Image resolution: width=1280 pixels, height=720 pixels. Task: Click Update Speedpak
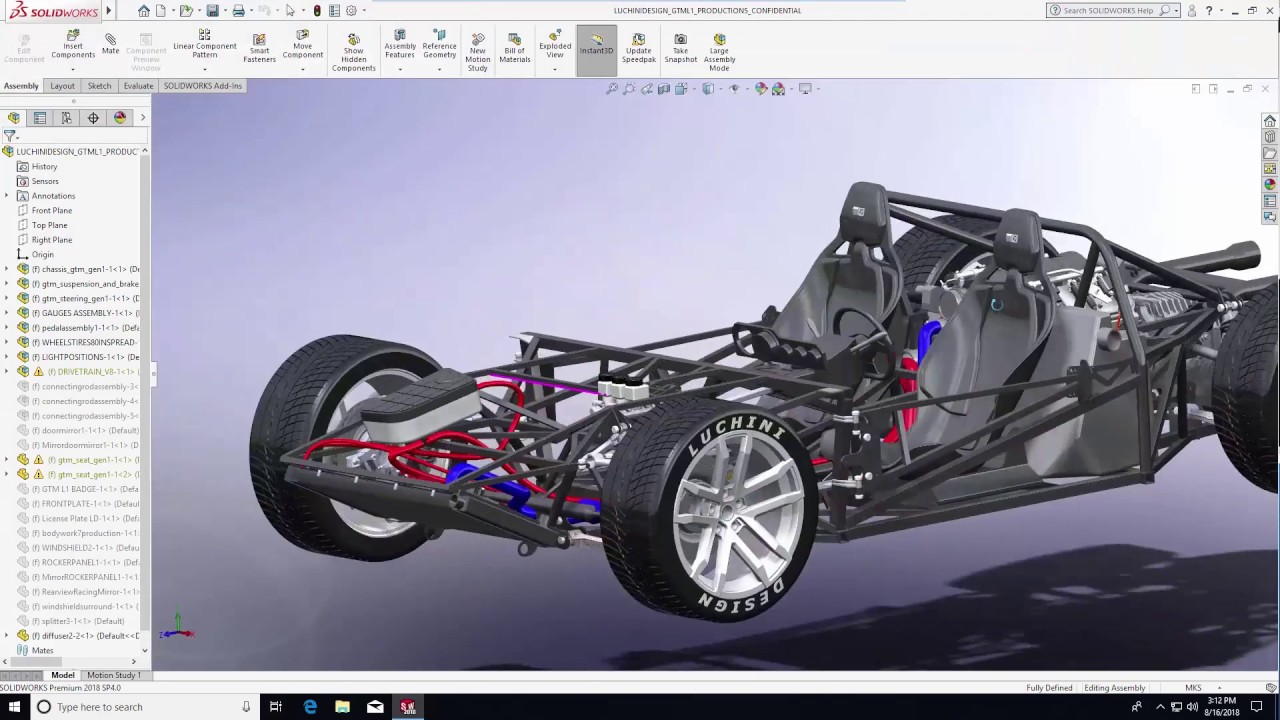639,49
